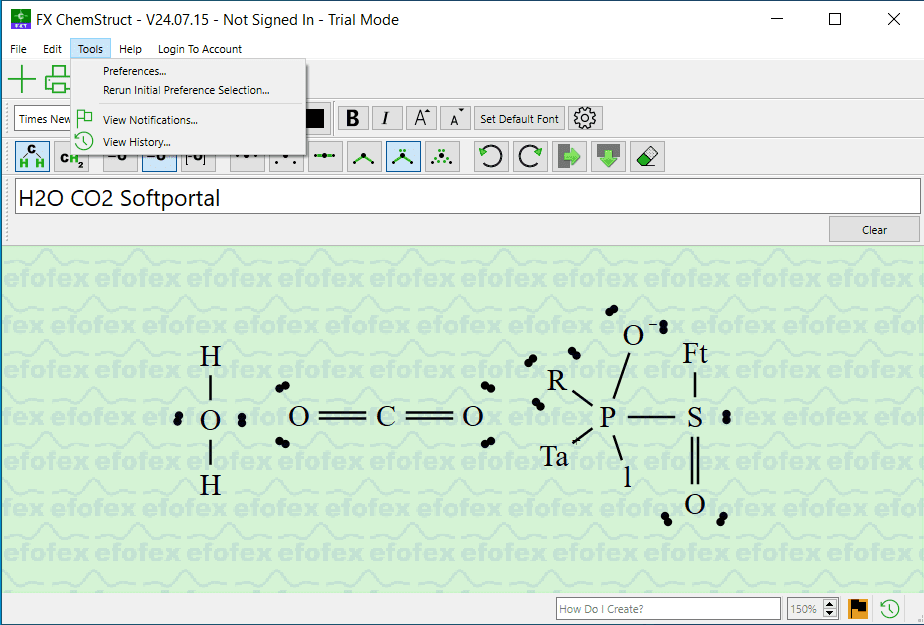This screenshot has height=625, width=924.
Task: Click the Ft atom label
Action: 695,353
